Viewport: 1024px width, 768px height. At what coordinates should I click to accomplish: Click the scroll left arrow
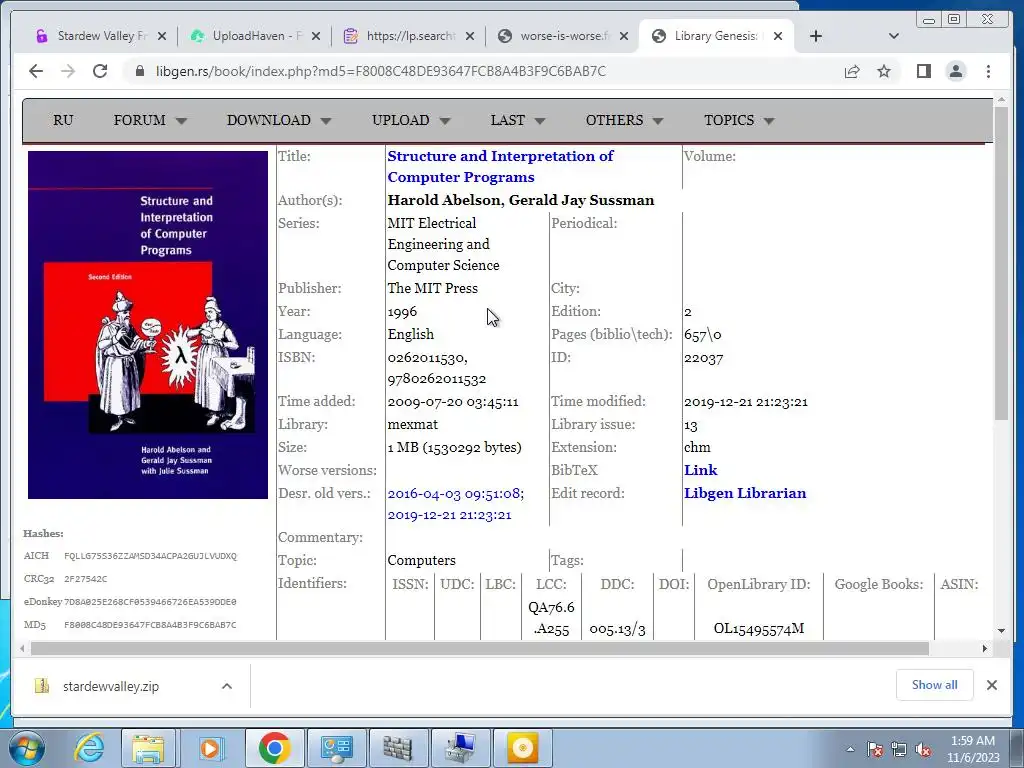(22, 648)
